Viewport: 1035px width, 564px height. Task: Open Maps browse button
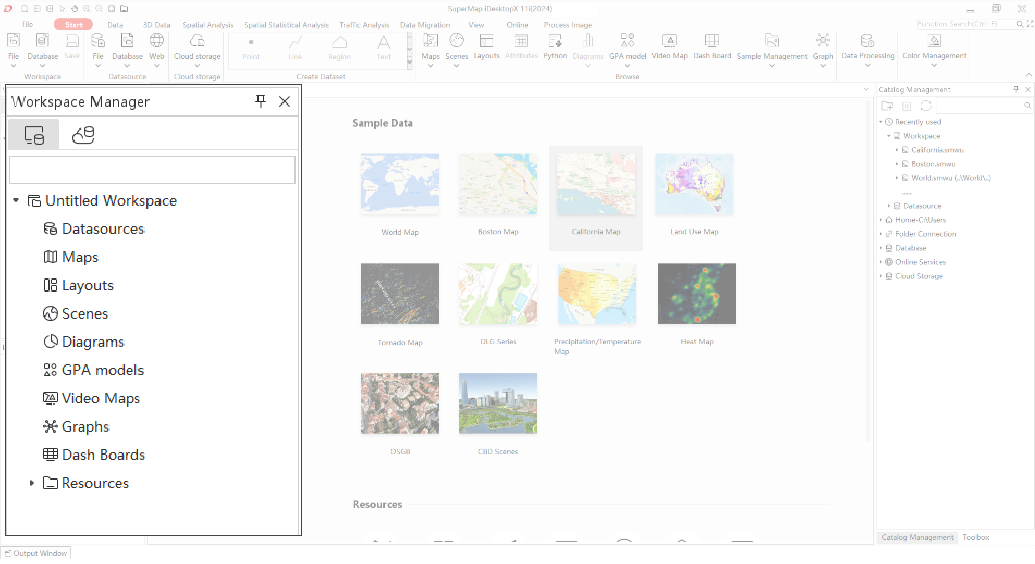coord(430,50)
